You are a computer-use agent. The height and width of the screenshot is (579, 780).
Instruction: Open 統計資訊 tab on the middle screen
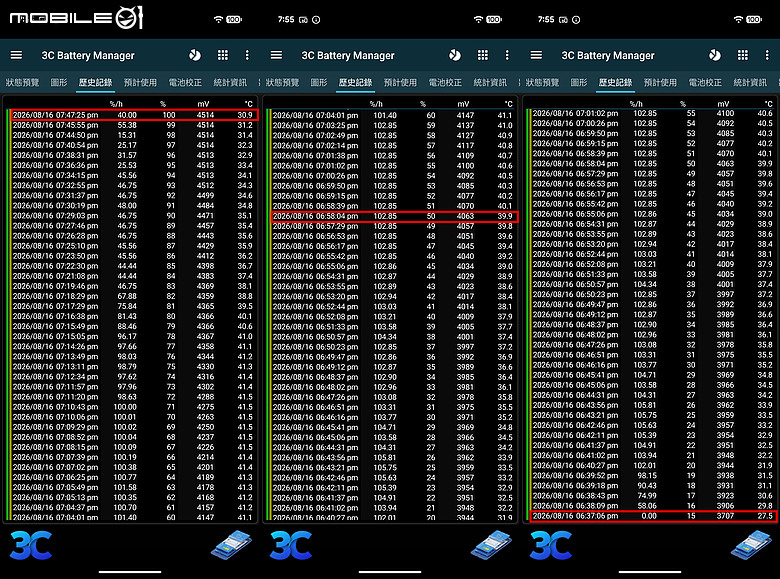pos(490,82)
